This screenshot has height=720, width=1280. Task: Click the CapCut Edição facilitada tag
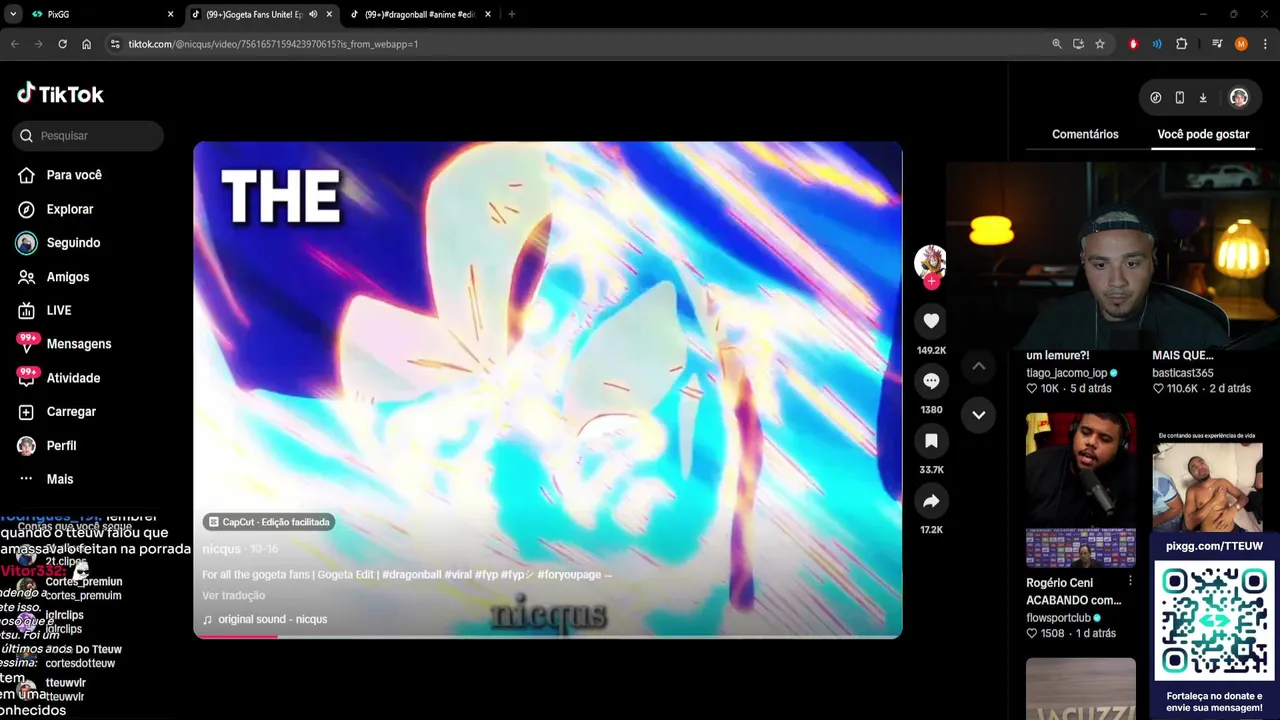(269, 522)
